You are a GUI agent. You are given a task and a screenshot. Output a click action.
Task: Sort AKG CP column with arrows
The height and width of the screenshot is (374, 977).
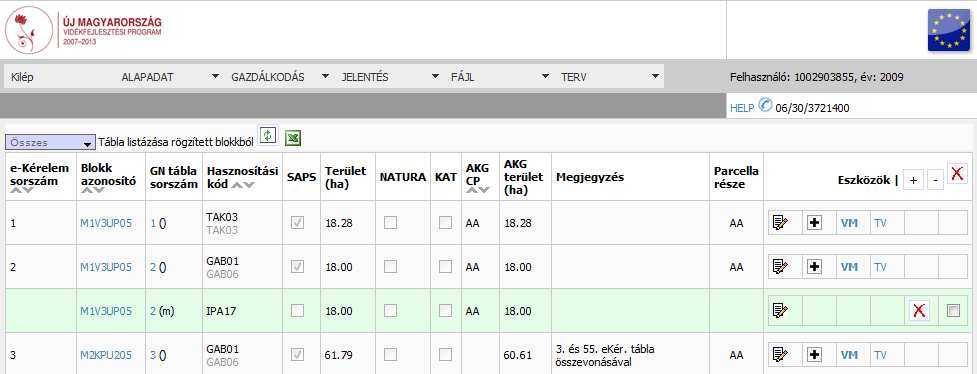point(477,190)
